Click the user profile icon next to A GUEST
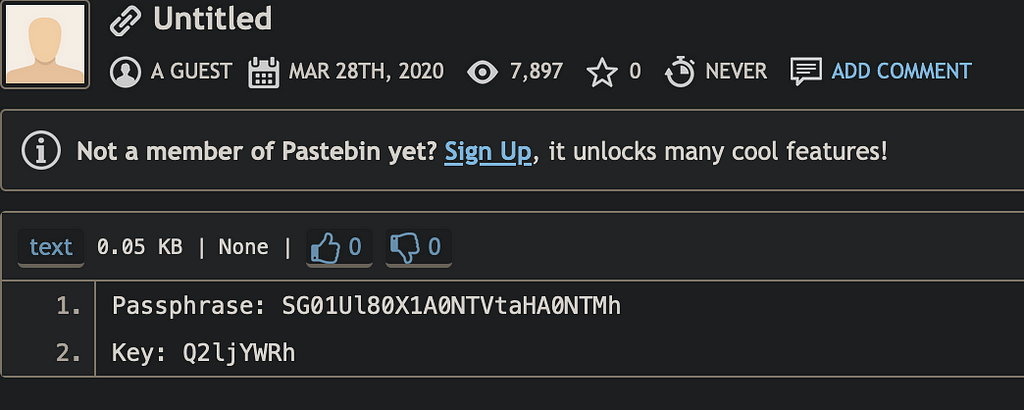Screen dimensions: 1024x410 click(125, 72)
